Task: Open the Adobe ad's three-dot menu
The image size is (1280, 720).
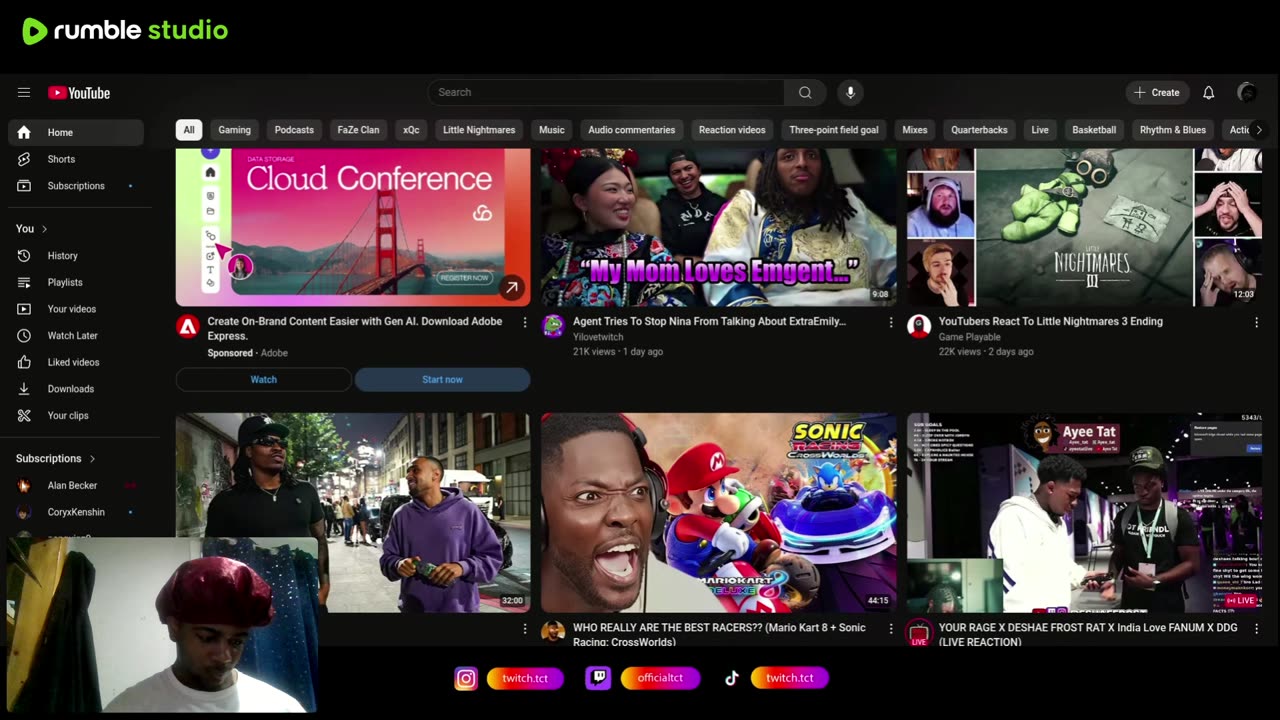Action: tap(525, 322)
